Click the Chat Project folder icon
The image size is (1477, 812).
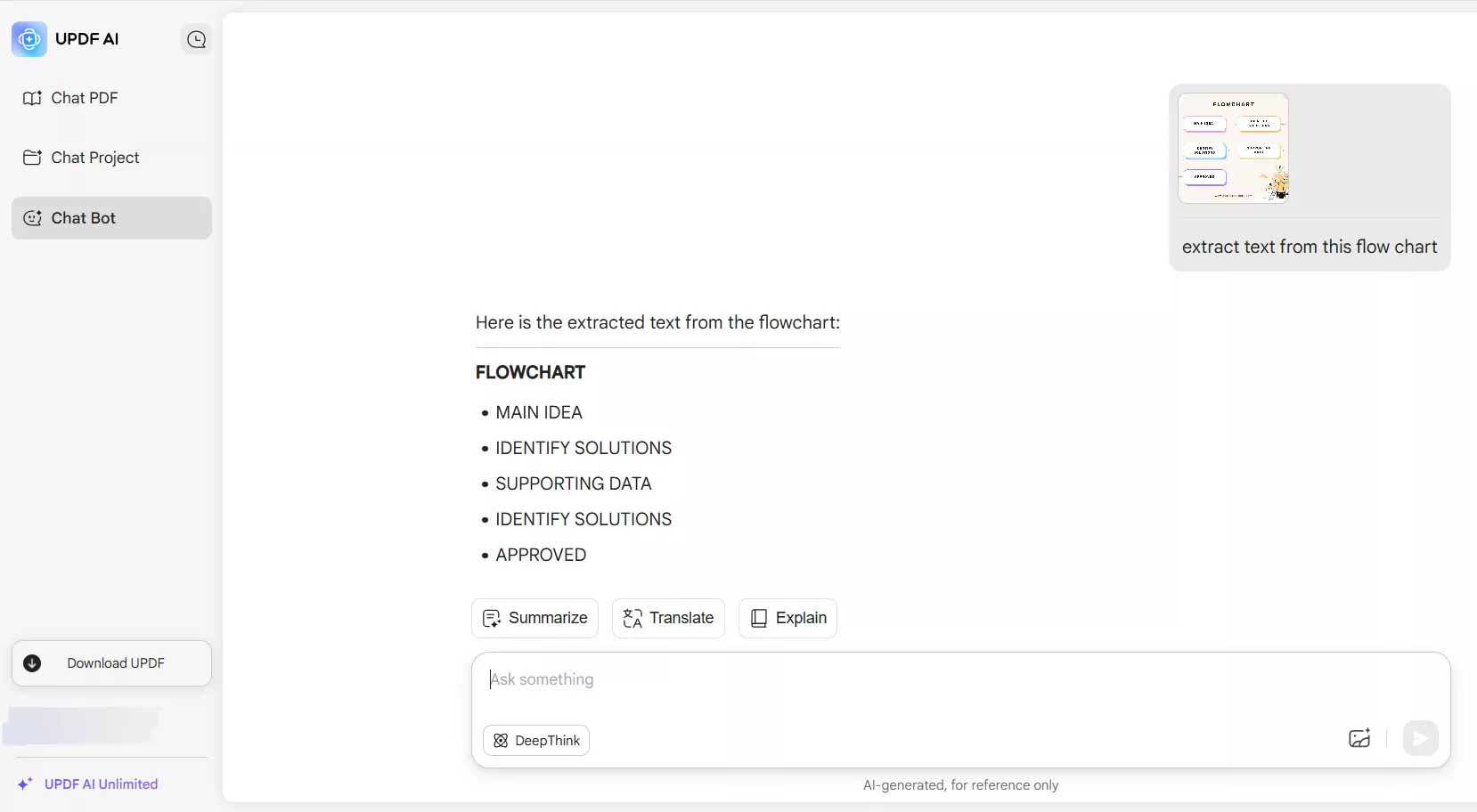[33, 158]
